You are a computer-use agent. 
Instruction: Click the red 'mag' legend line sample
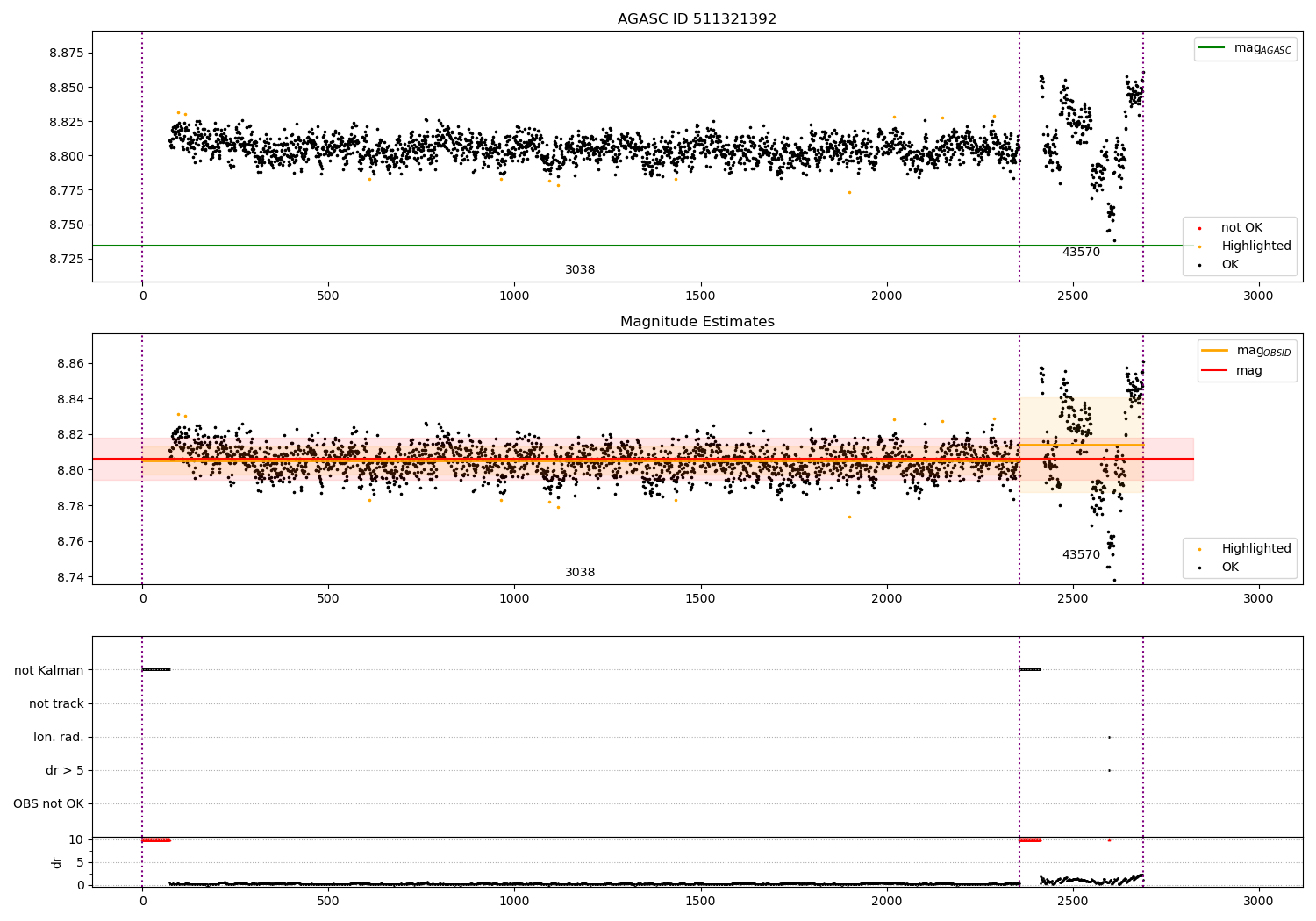[x=1215, y=370]
